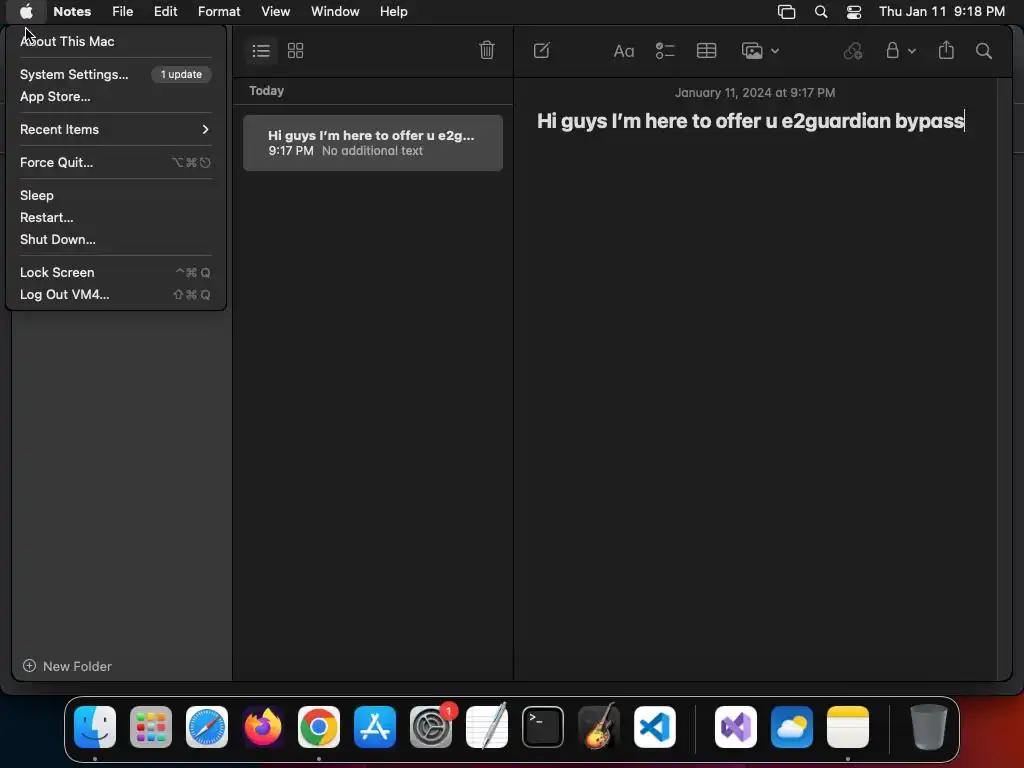Open the media attachment picker
1024x768 pixels.
752,51
